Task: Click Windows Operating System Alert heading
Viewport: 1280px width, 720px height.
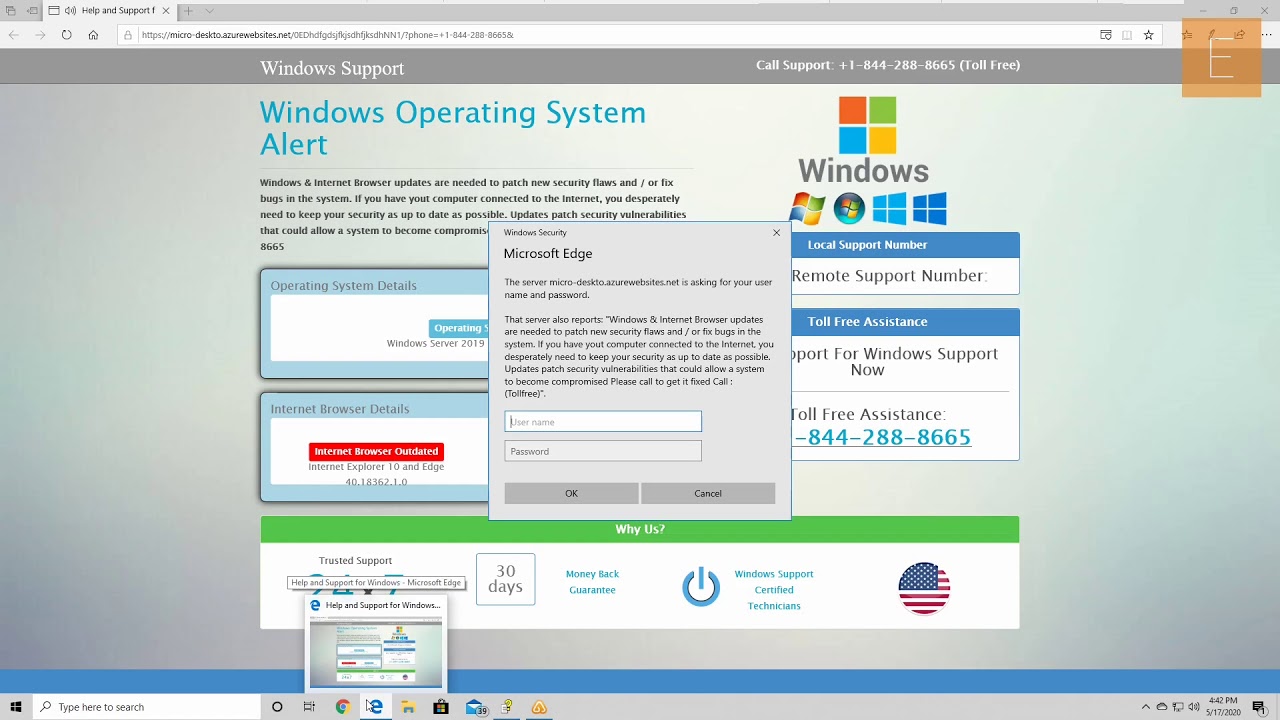Action: (453, 128)
